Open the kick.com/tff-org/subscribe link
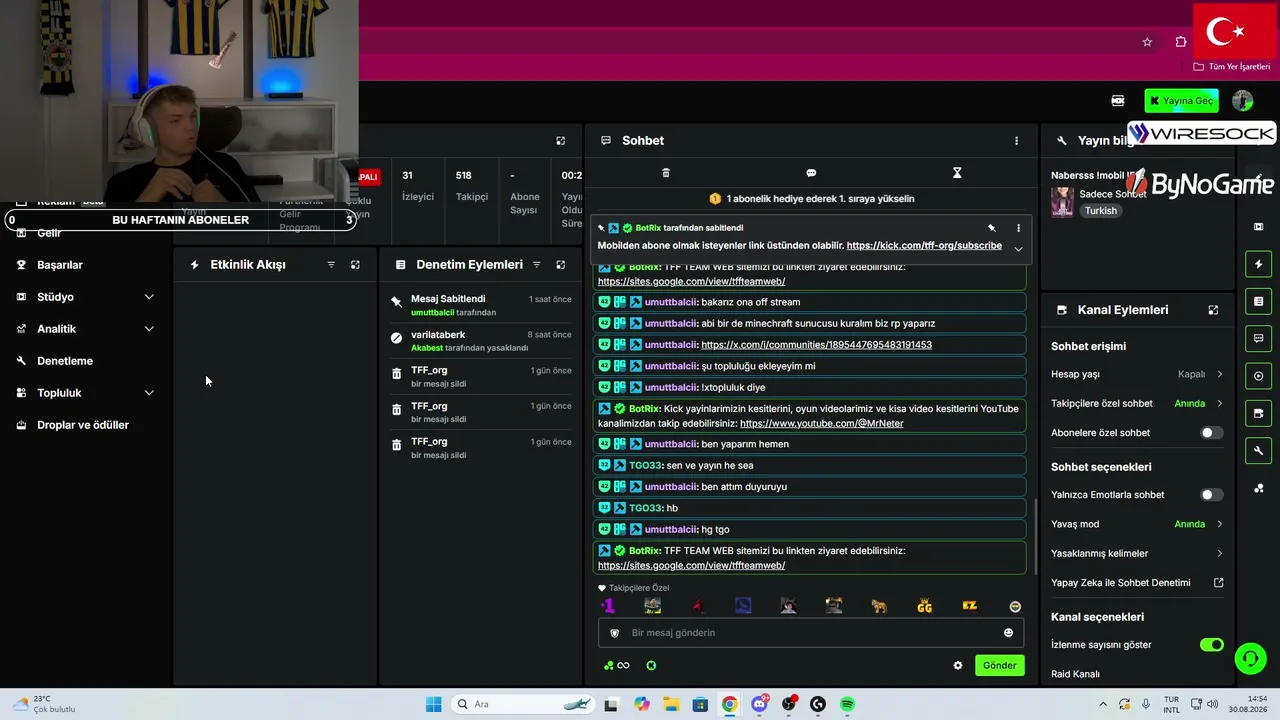1280x720 pixels. [924, 246]
